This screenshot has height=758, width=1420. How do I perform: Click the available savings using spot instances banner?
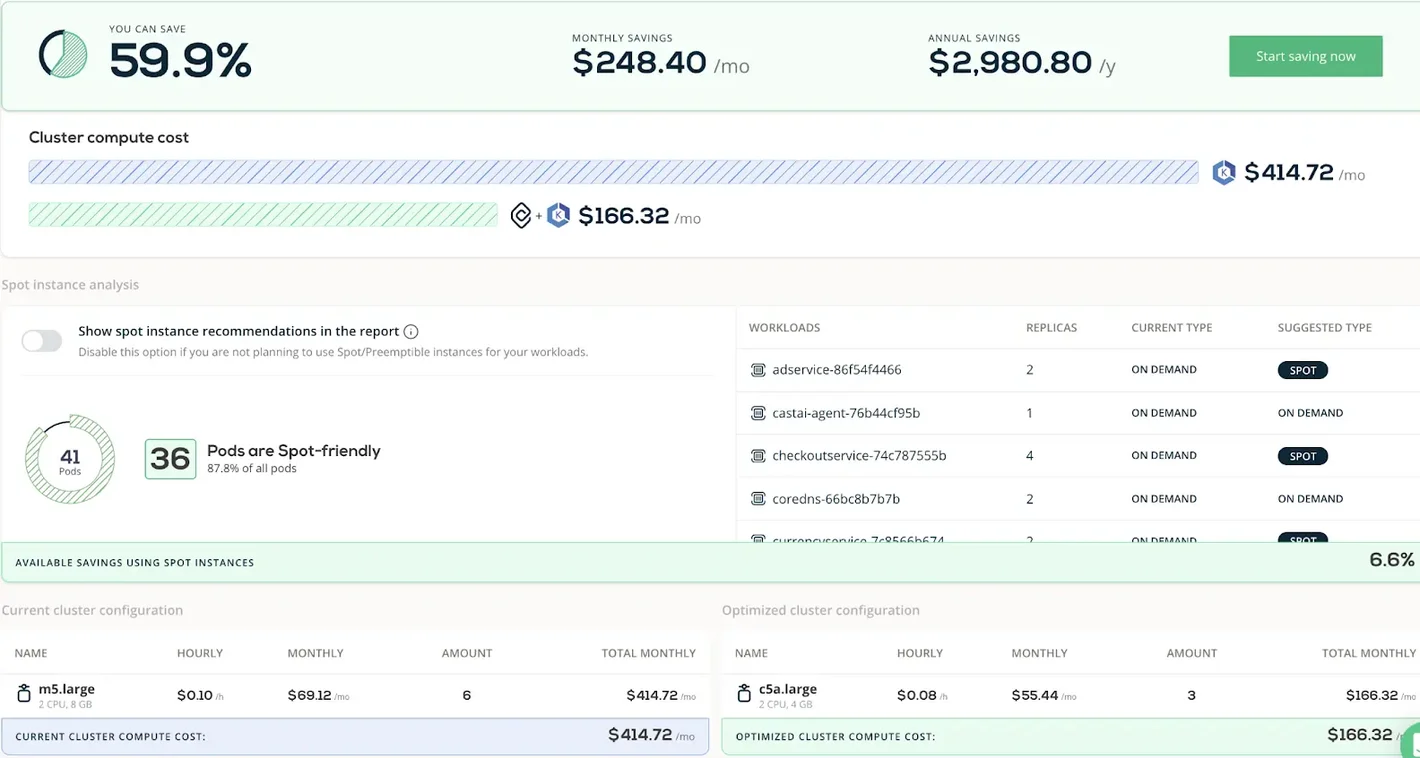710,559
